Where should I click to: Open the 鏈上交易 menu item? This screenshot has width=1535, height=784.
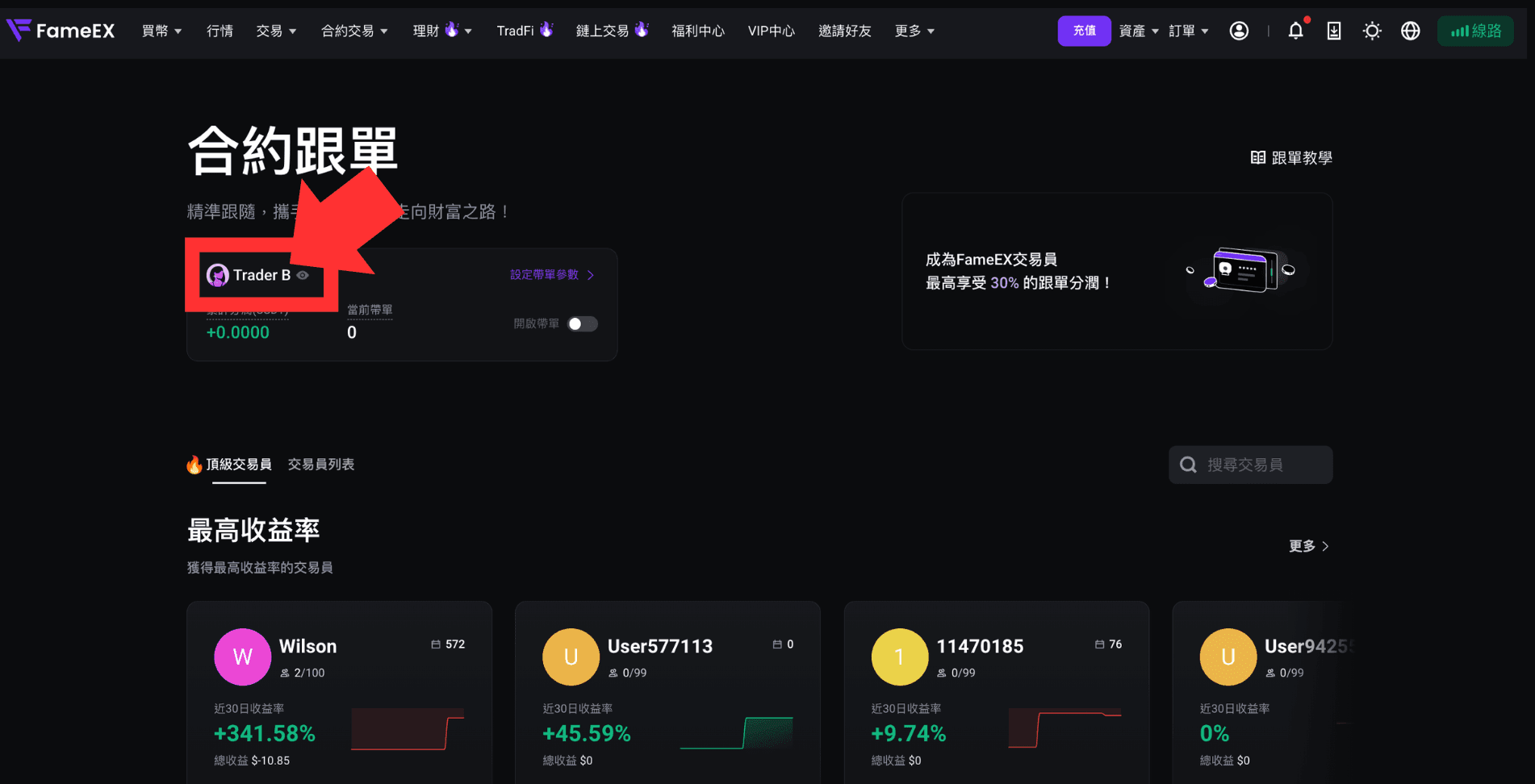[x=612, y=31]
